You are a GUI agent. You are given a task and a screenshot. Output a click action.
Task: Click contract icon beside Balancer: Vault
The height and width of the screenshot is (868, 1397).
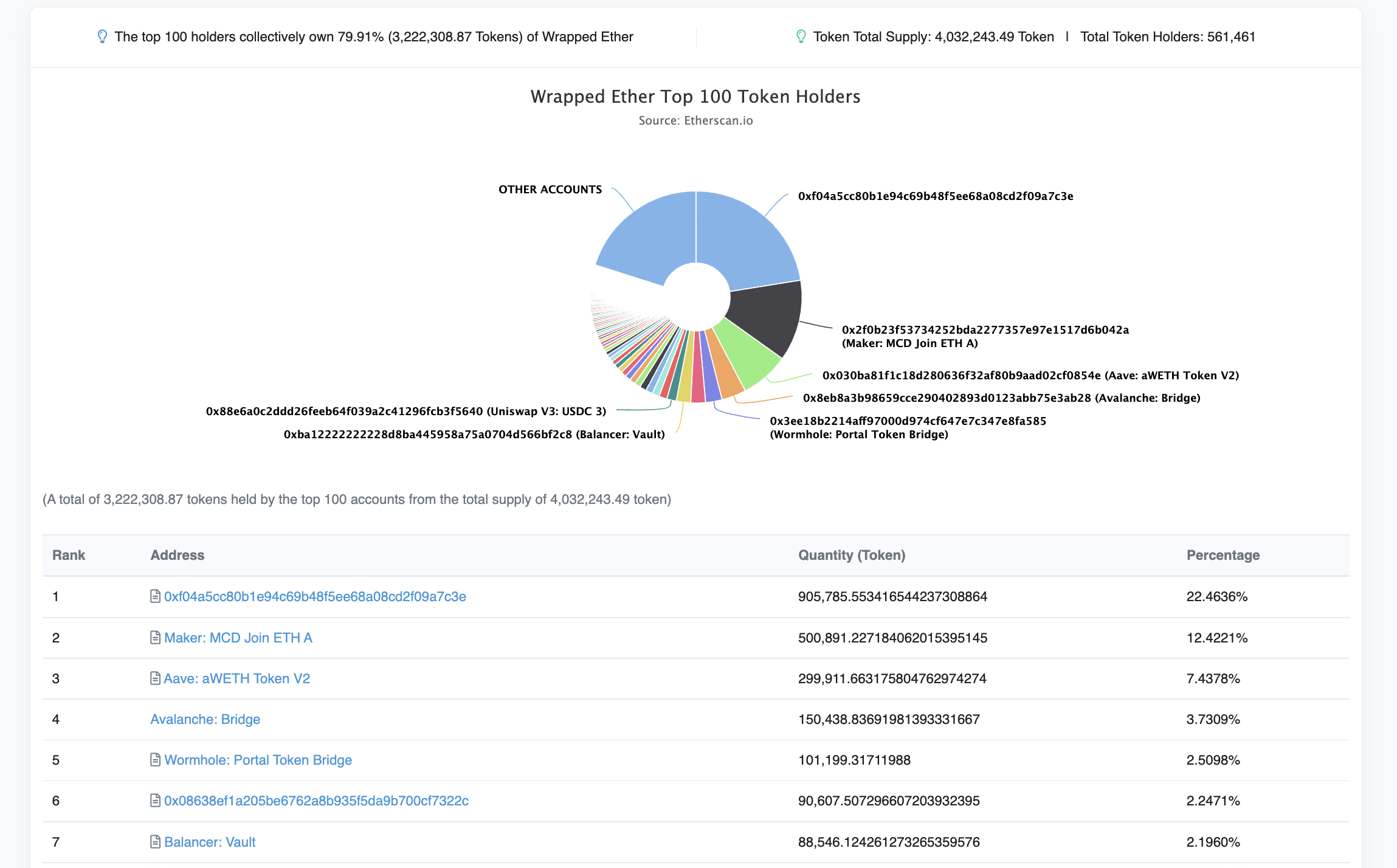[155, 842]
